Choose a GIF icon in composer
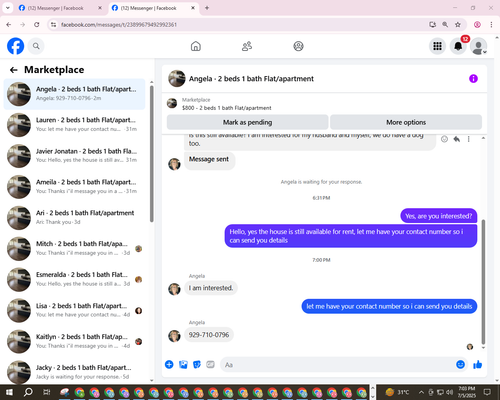Viewport: 500px width, 400px height. [210, 364]
